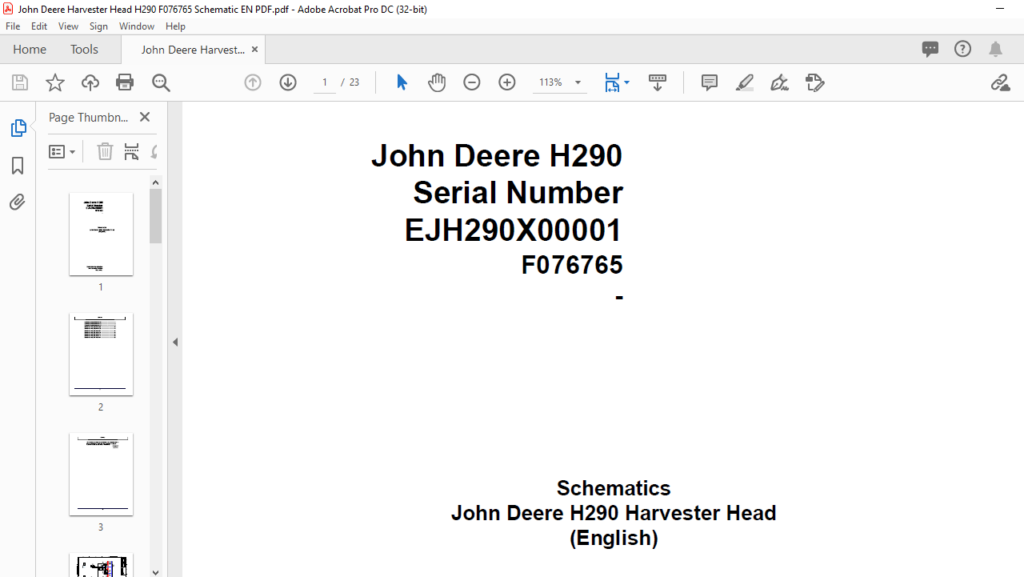Image resolution: width=1024 pixels, height=577 pixels.
Task: Open the help question mark icon
Action: (963, 49)
